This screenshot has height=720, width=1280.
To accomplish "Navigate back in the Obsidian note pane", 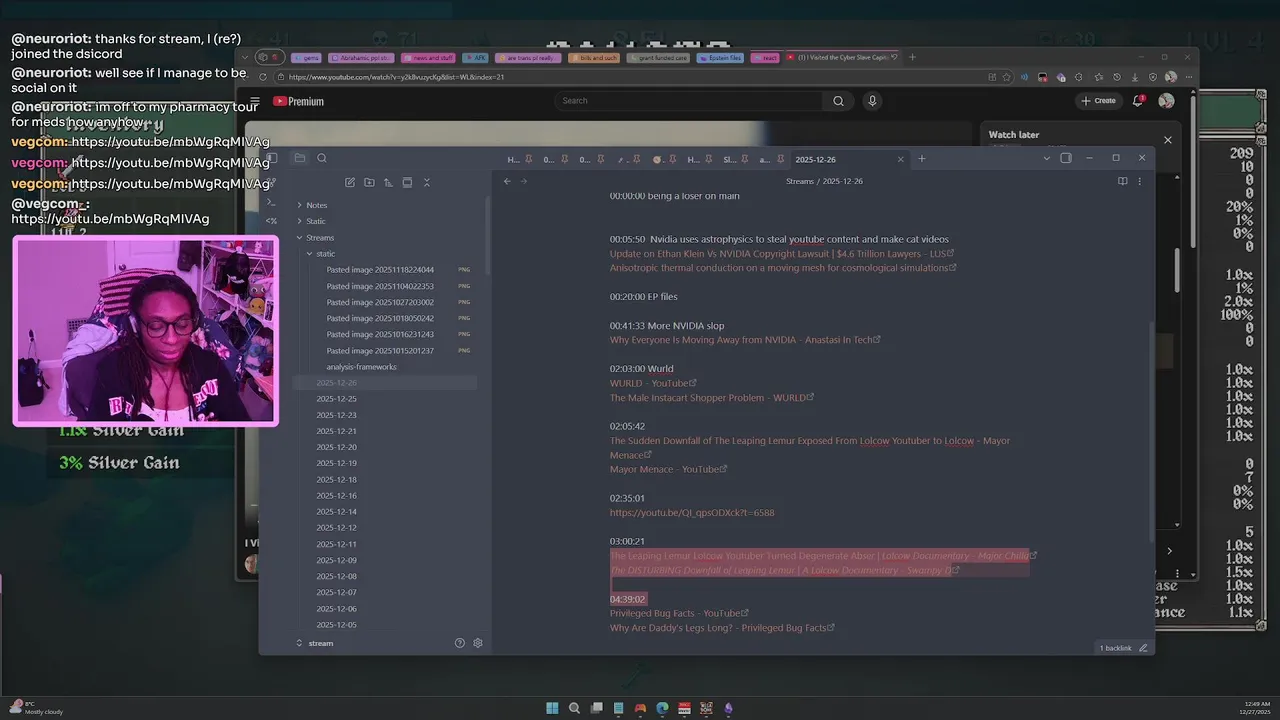I will pyautogui.click(x=507, y=181).
